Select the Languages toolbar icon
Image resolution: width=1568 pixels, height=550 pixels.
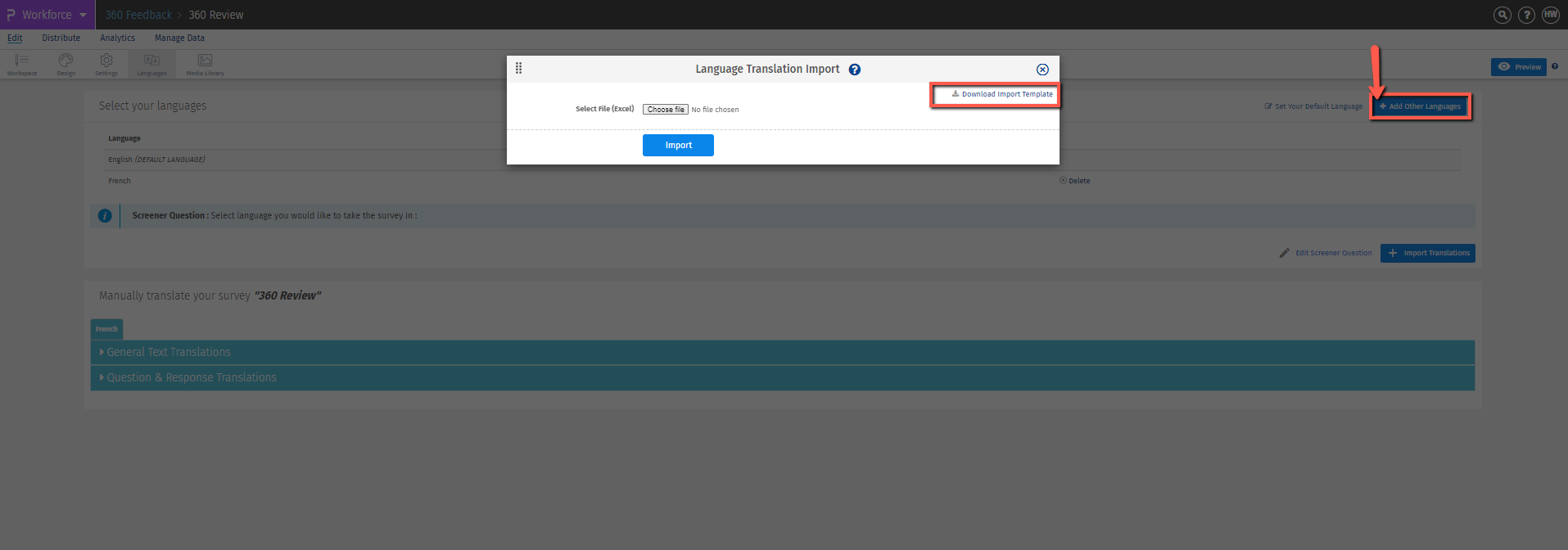(151, 64)
